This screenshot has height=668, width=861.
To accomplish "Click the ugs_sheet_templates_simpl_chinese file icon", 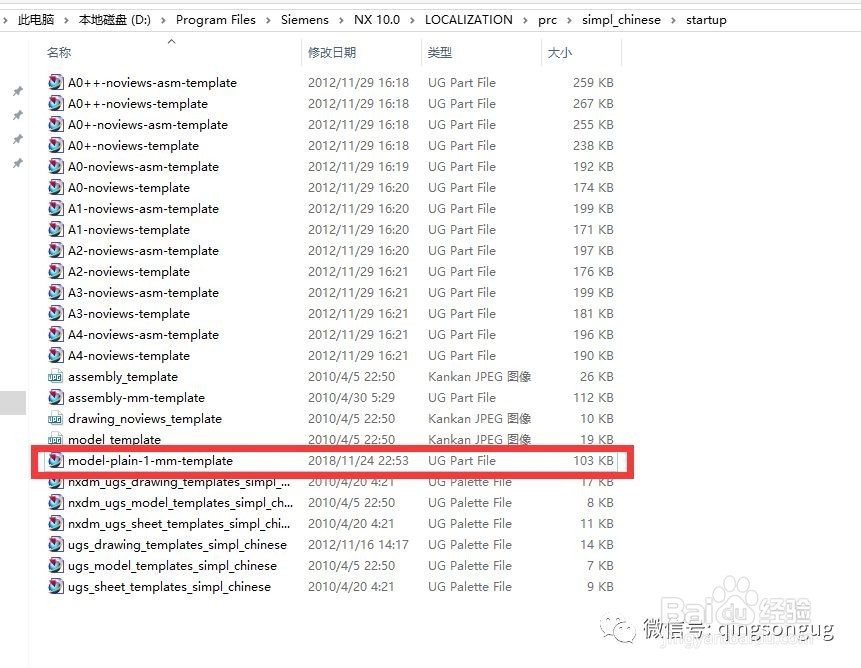I will click(55, 587).
